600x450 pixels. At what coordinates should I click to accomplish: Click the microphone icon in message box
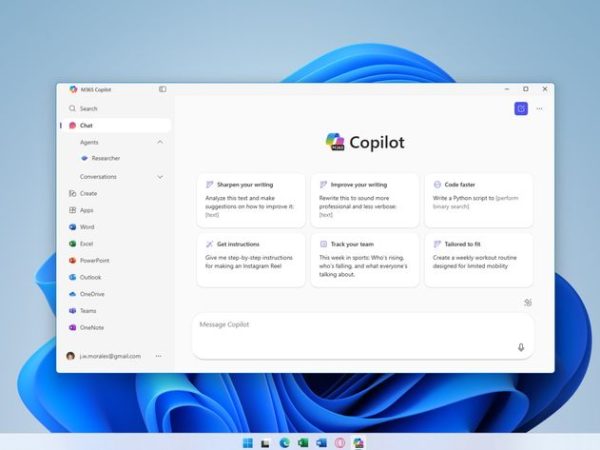[520, 347]
